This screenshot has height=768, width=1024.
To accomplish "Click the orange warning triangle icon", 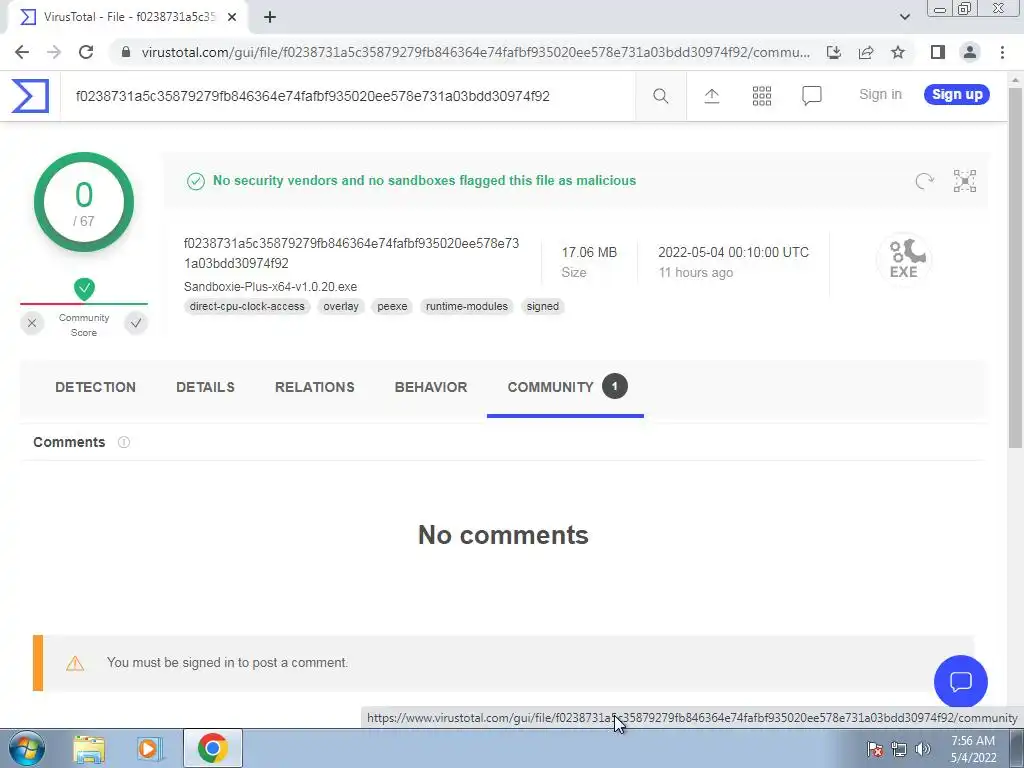I will pyautogui.click(x=75, y=664).
